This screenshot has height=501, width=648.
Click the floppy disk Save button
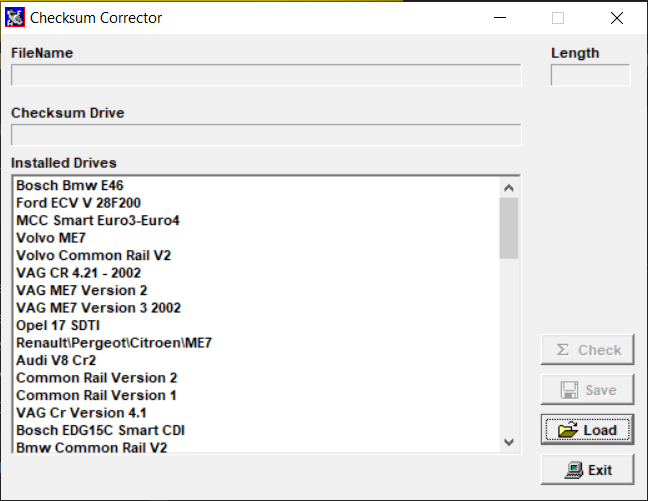(x=587, y=390)
